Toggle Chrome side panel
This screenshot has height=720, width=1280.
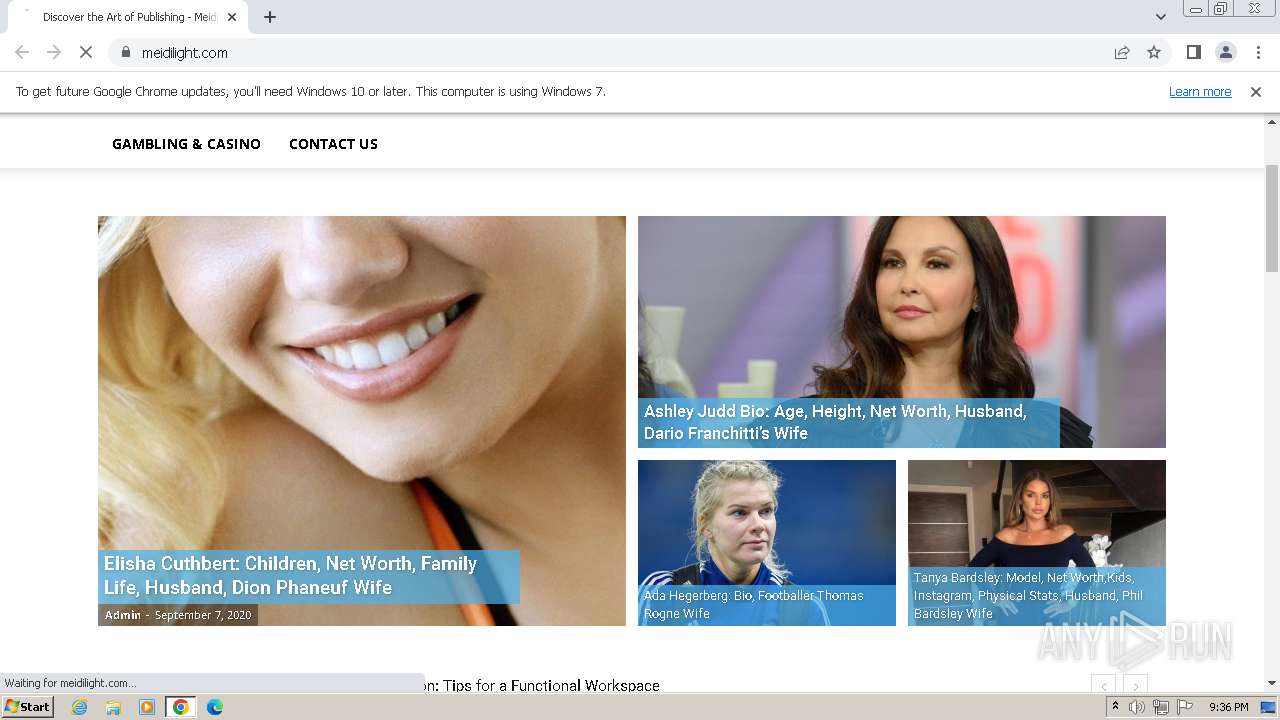[x=1193, y=53]
